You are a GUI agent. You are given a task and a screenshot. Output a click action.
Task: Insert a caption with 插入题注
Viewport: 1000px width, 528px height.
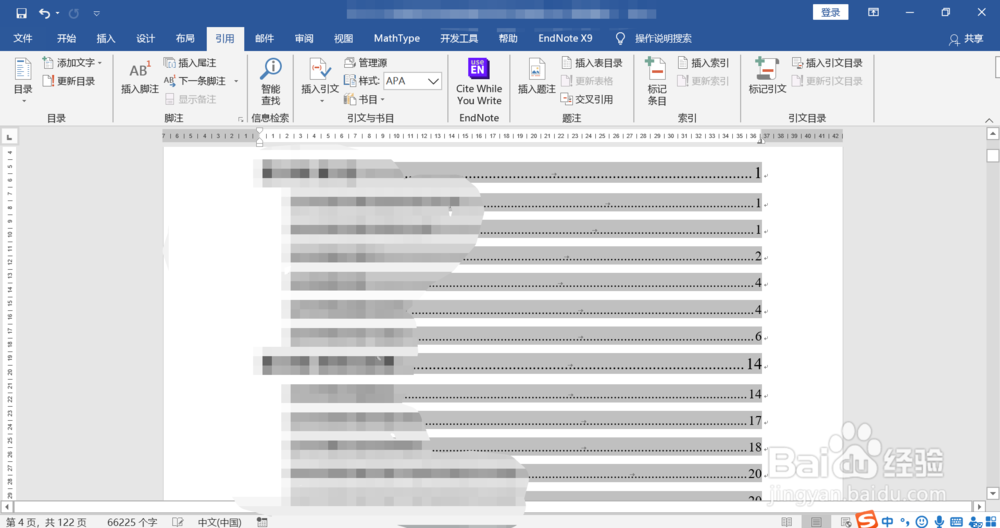coord(536,77)
